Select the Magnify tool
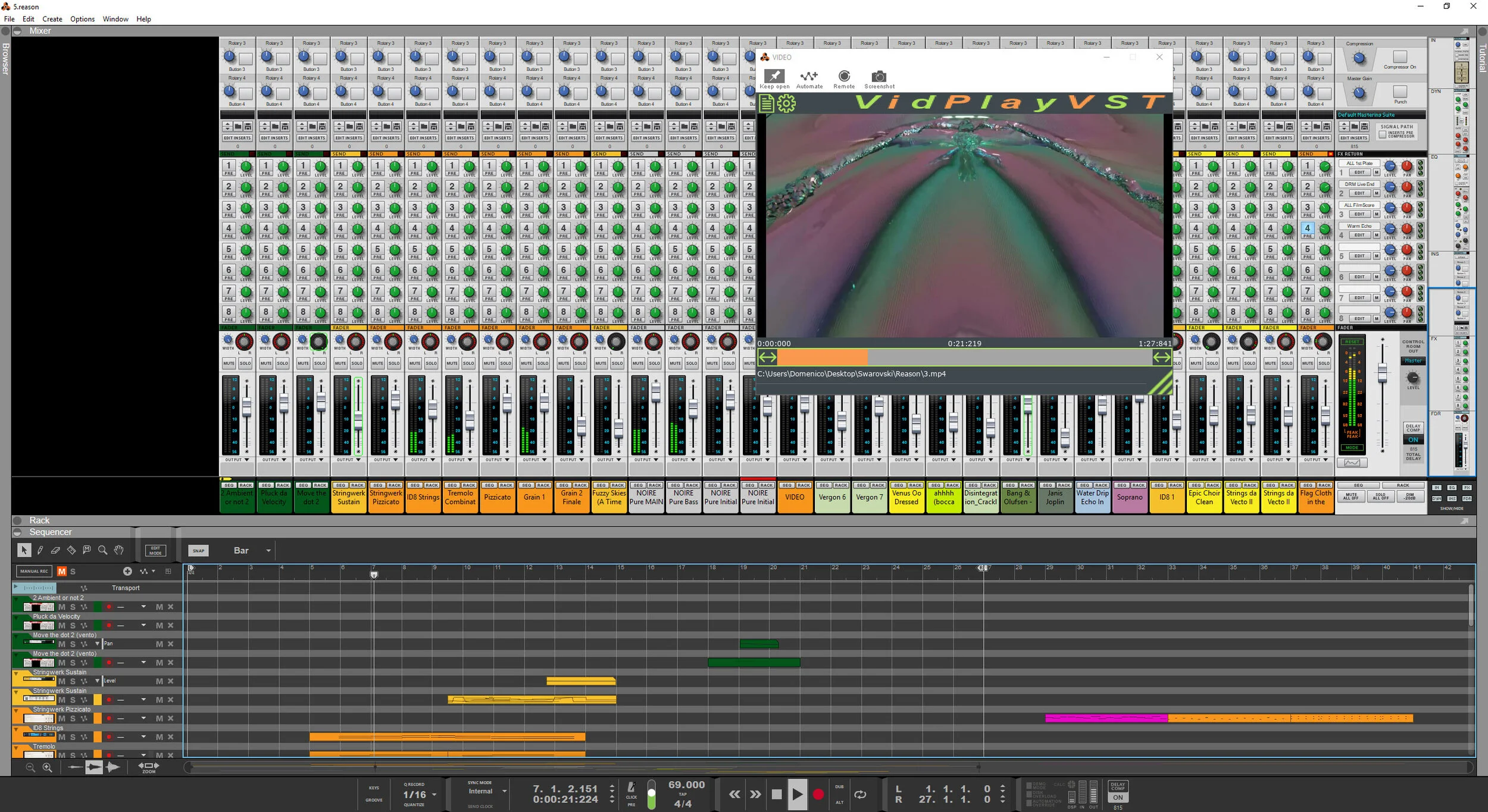The image size is (1488, 812). click(102, 550)
